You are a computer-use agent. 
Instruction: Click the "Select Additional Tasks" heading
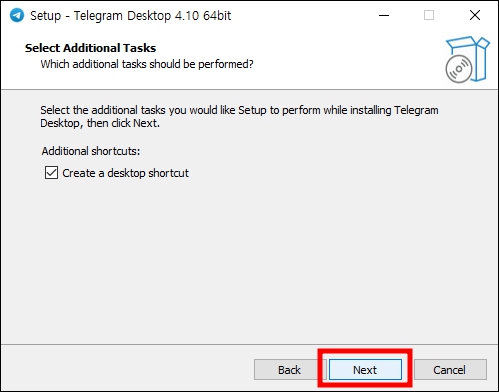[x=90, y=48]
